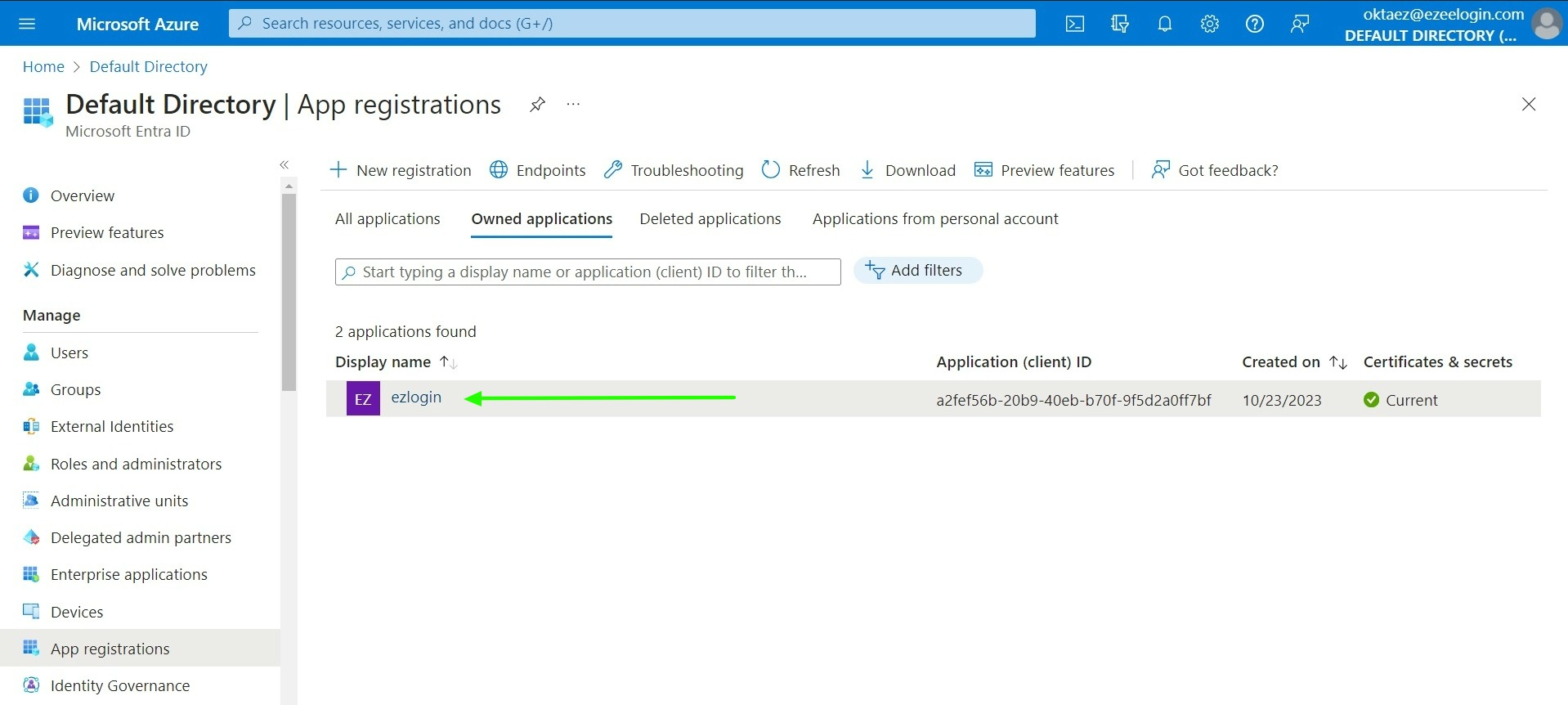Click the Current certificates status

click(1400, 400)
